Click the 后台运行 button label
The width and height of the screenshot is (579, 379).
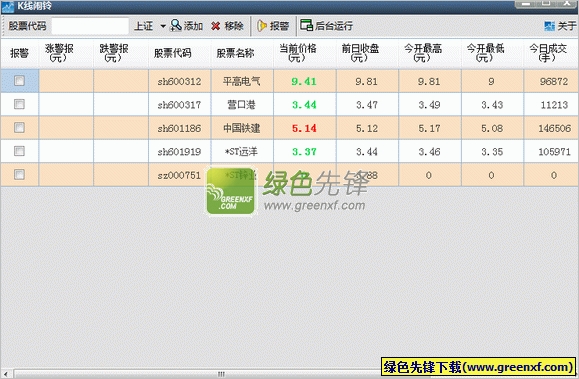pyautogui.click(x=334, y=26)
